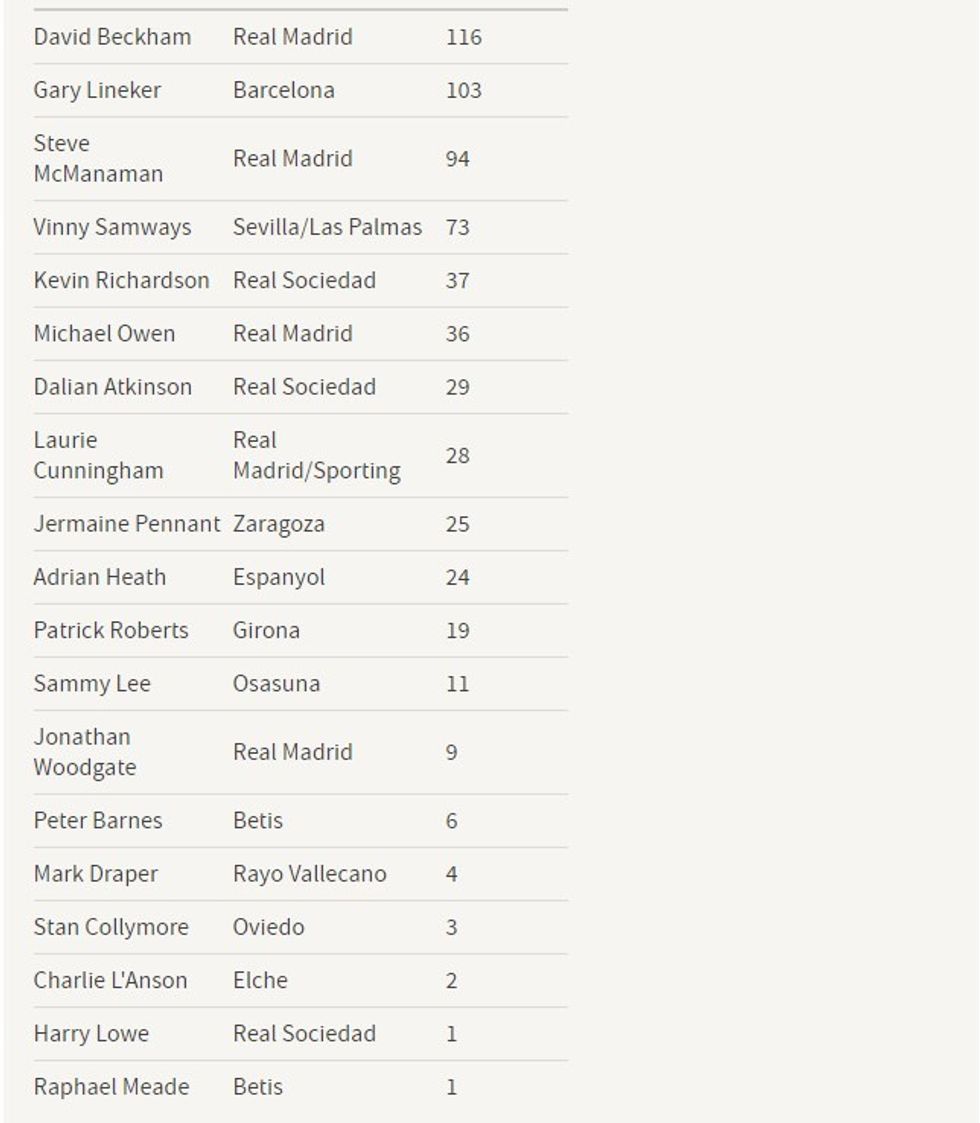Select the Real Madrid/Sporting club cell
The image size is (980, 1123).
point(316,456)
